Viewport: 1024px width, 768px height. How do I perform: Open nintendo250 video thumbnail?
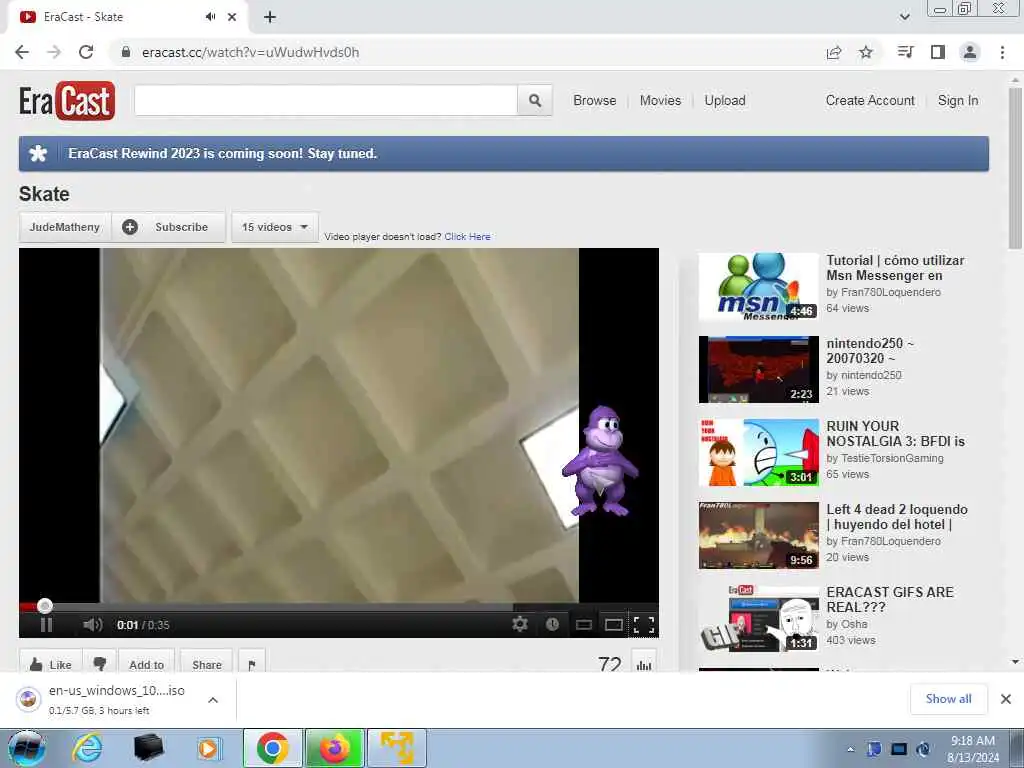pyautogui.click(x=758, y=370)
